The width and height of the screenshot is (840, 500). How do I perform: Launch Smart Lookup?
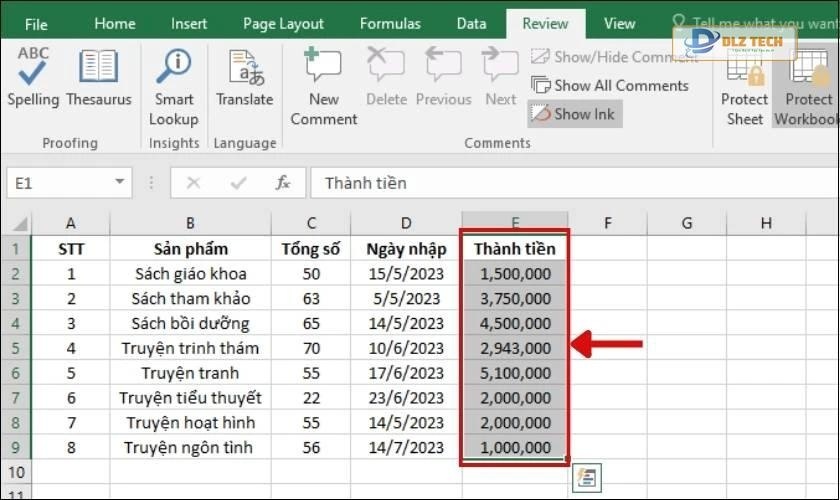pyautogui.click(x=174, y=87)
